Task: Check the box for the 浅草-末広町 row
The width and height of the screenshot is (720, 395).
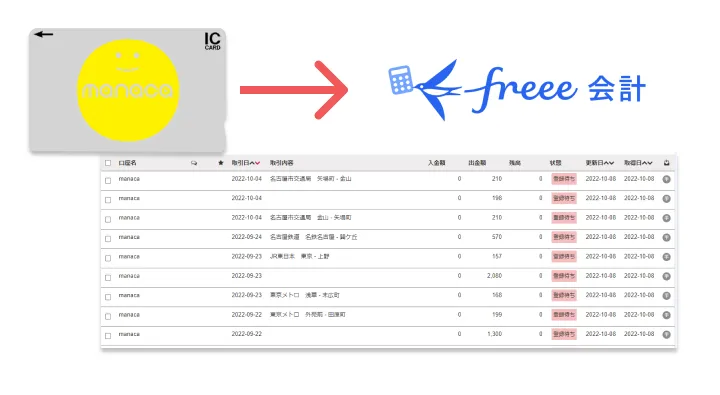Action: click(x=108, y=297)
